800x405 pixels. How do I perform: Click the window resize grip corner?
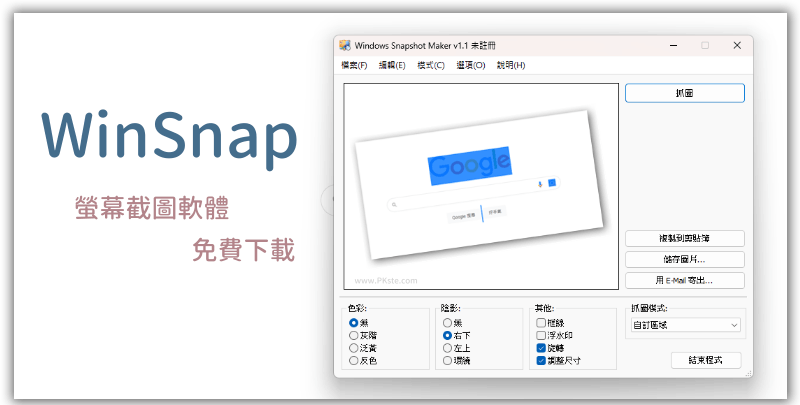point(748,373)
